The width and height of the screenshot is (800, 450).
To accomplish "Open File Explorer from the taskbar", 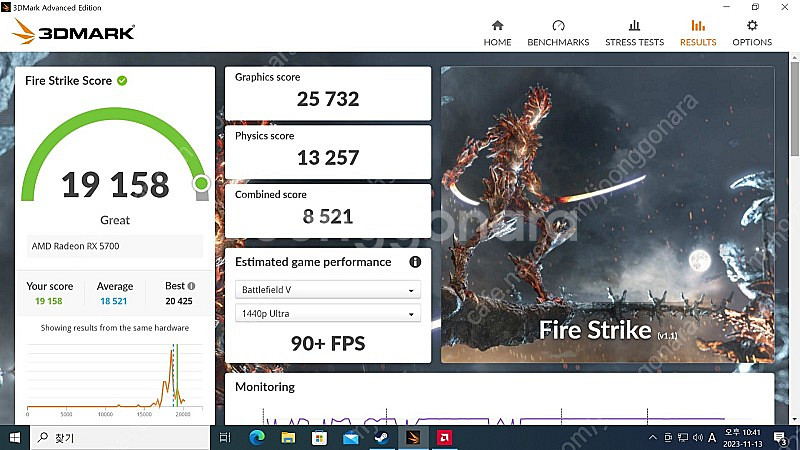I will click(288, 438).
